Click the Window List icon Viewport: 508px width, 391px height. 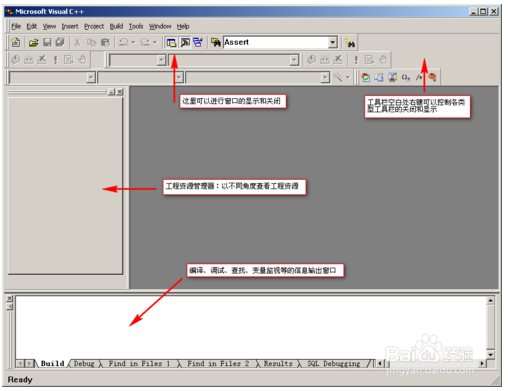[198, 42]
